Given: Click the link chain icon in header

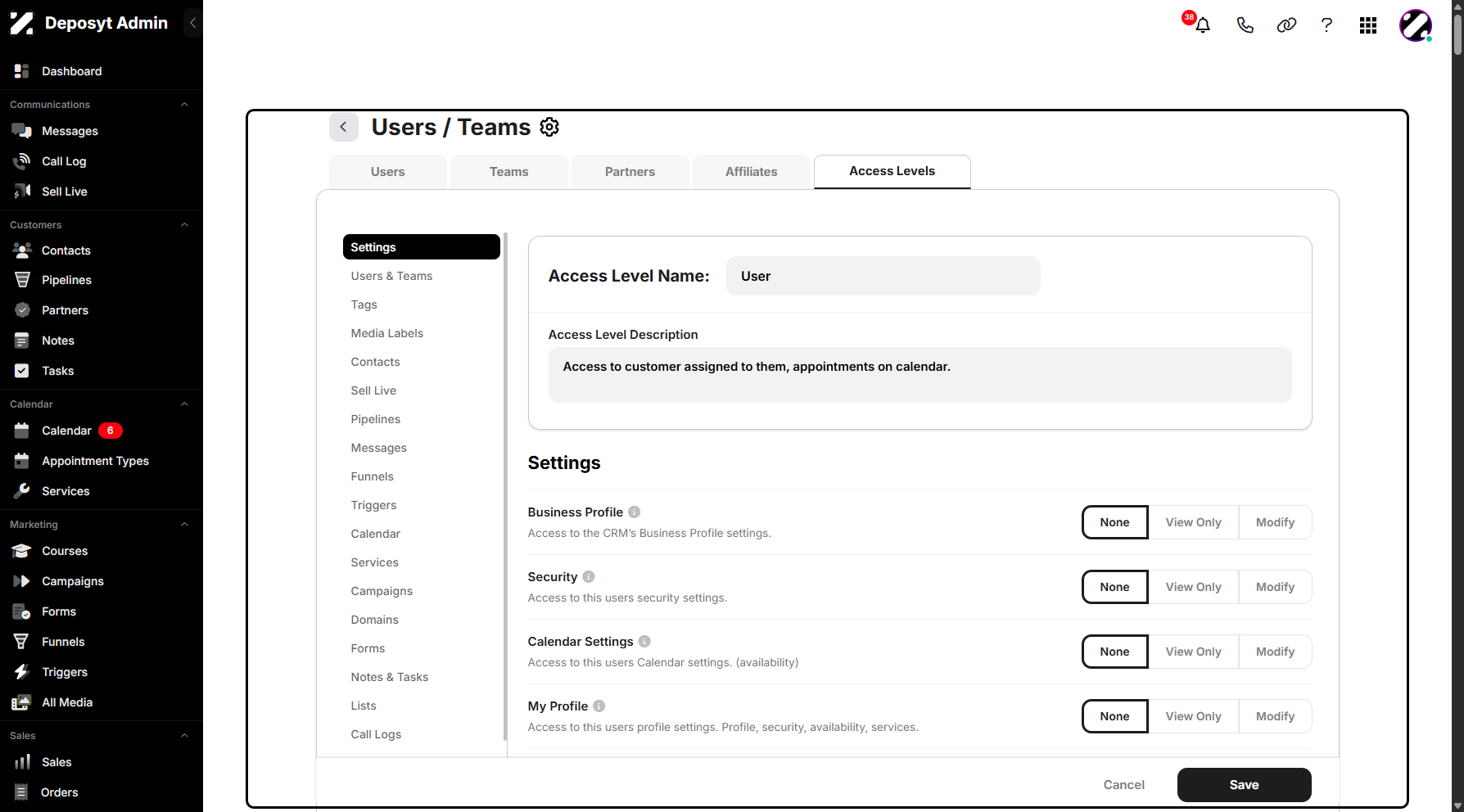Looking at the screenshot, I should click(1286, 25).
